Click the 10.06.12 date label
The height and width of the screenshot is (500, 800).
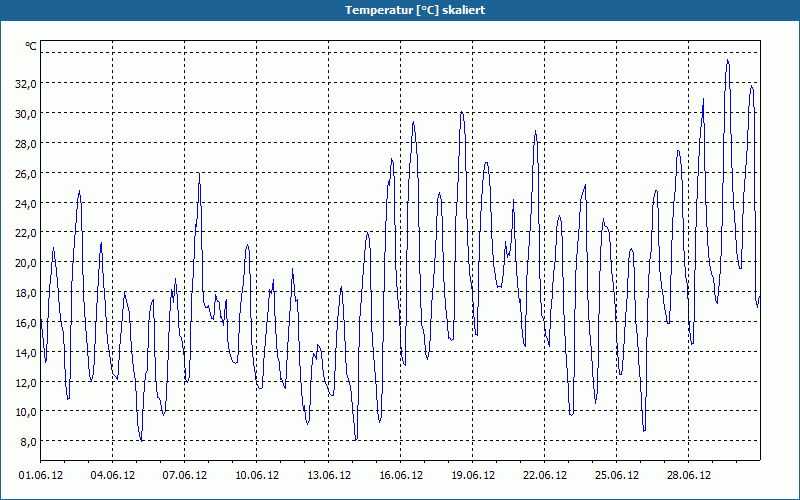[x=257, y=476]
